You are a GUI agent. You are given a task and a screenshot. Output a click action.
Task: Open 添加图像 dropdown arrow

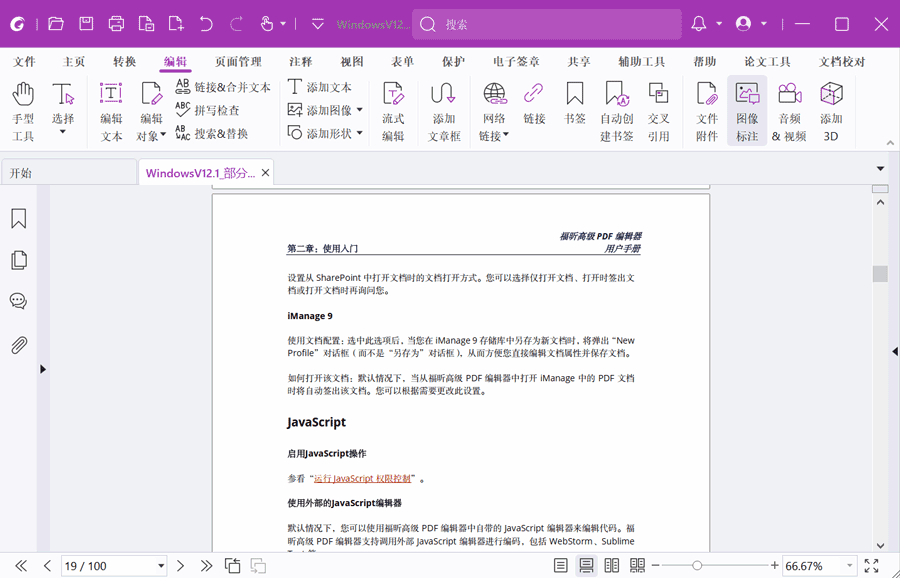(x=360, y=110)
